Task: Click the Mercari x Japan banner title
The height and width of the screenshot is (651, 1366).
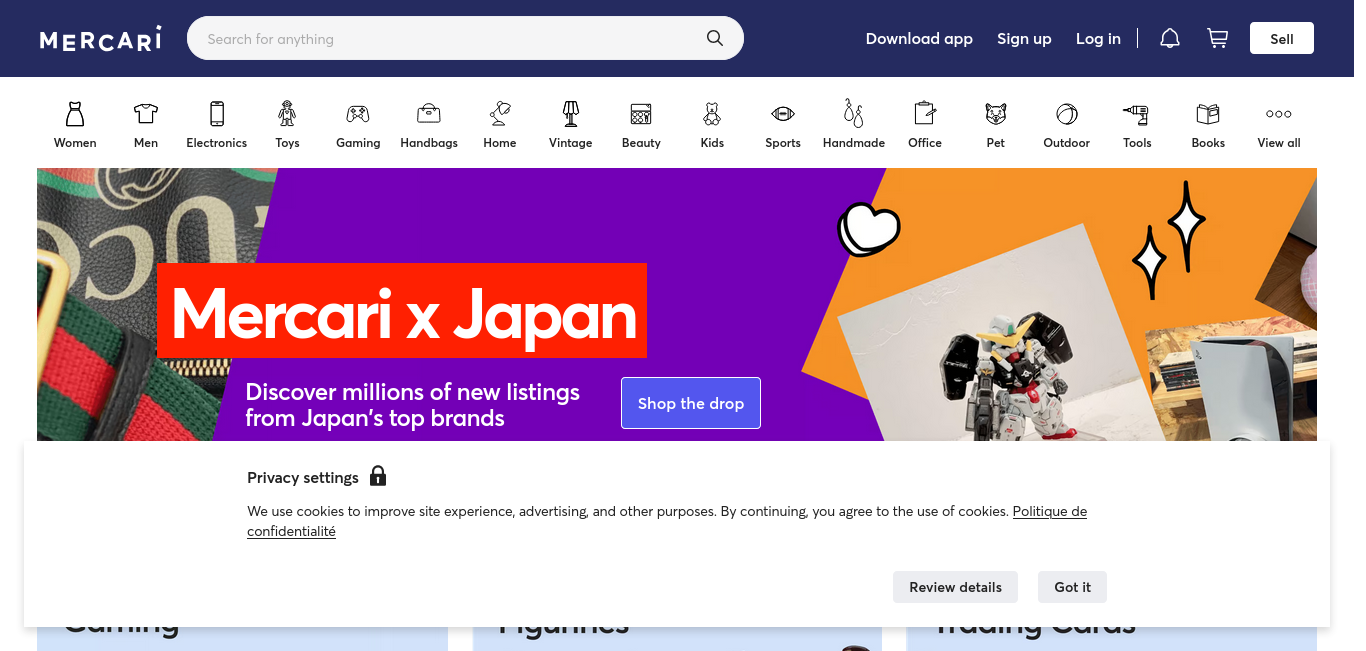Action: tap(402, 310)
